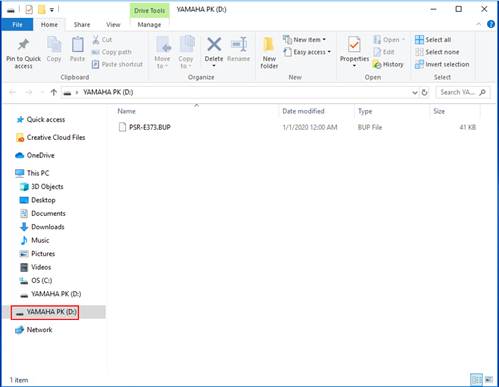Open the View ribbon tab

click(113, 25)
